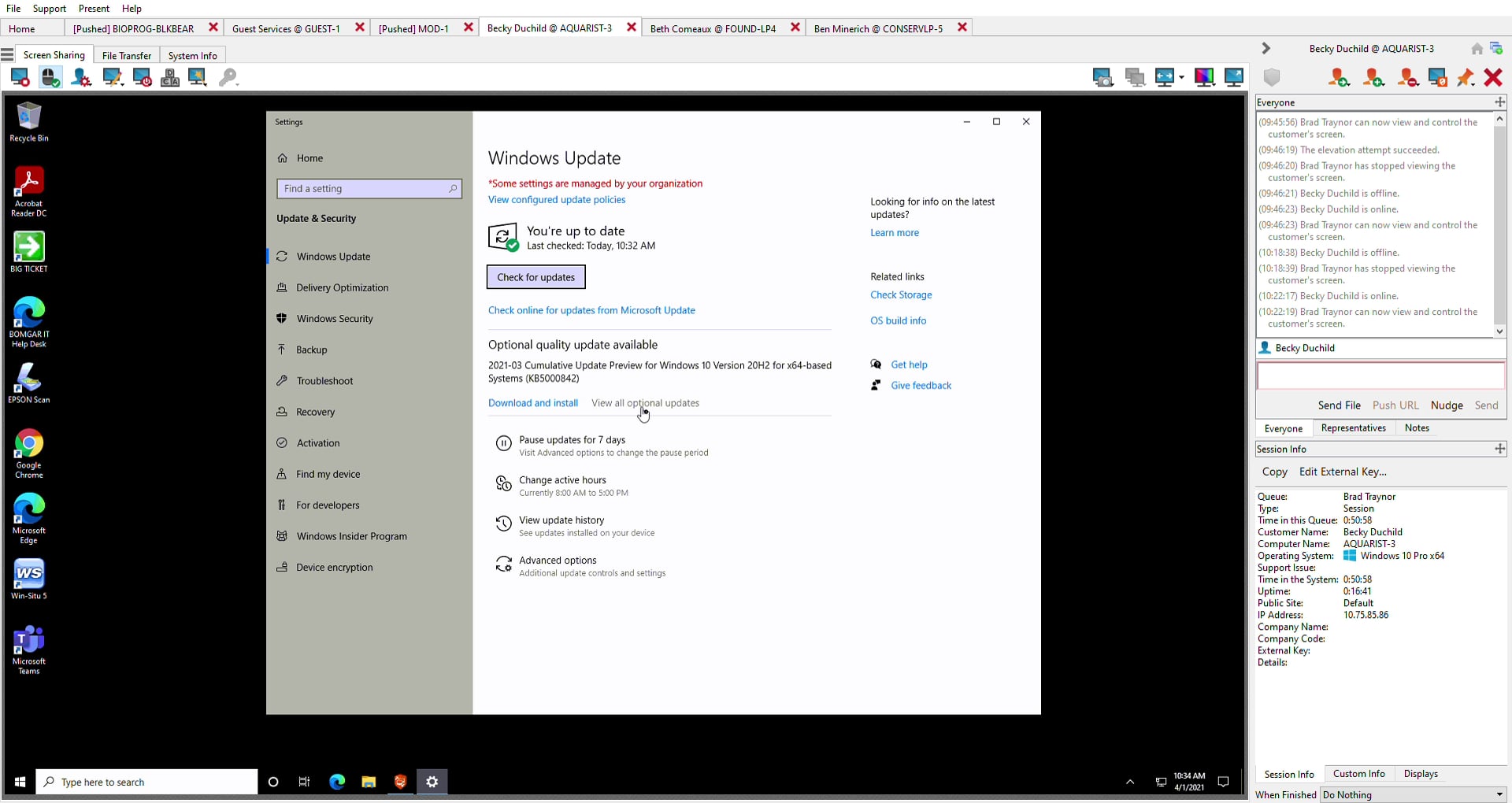1512x803 pixels.
Task: Click the Download and install link
Action: 533,403
